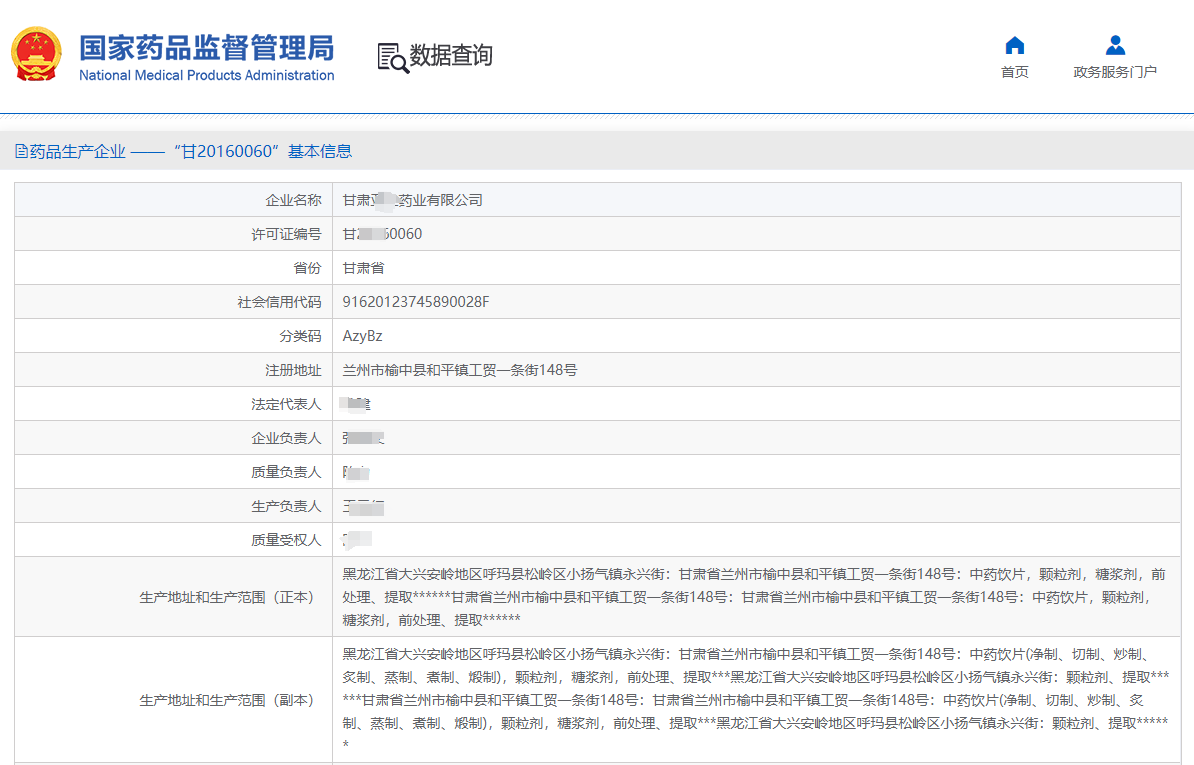Click the registered address 兰州市榆中县 value

pos(459,370)
